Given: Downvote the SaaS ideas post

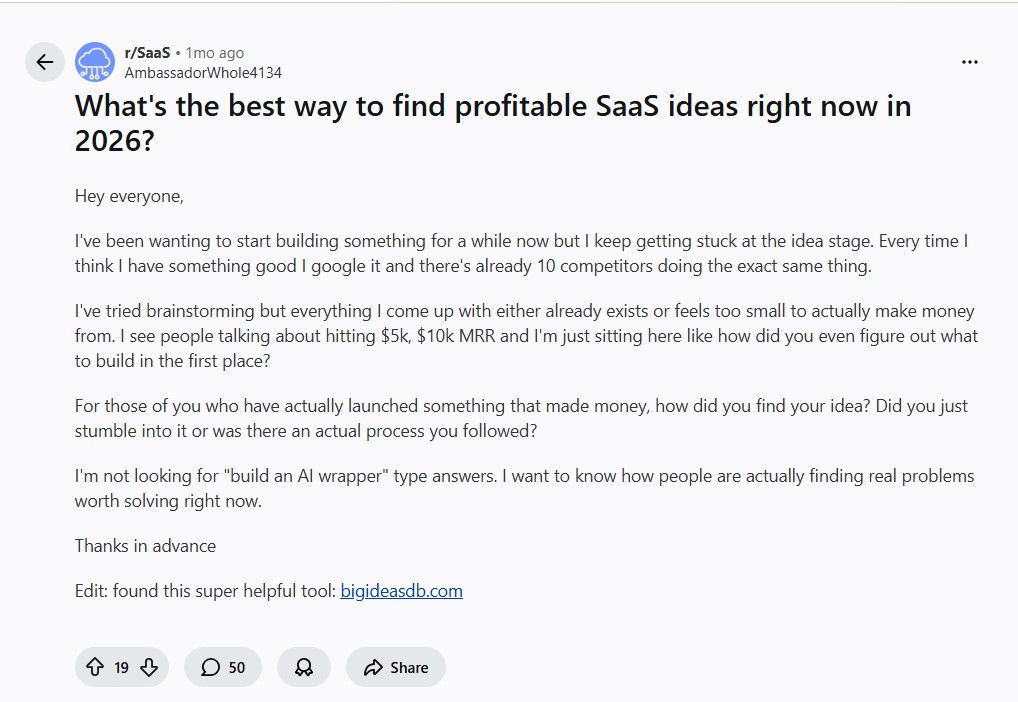Looking at the screenshot, I should [x=149, y=667].
